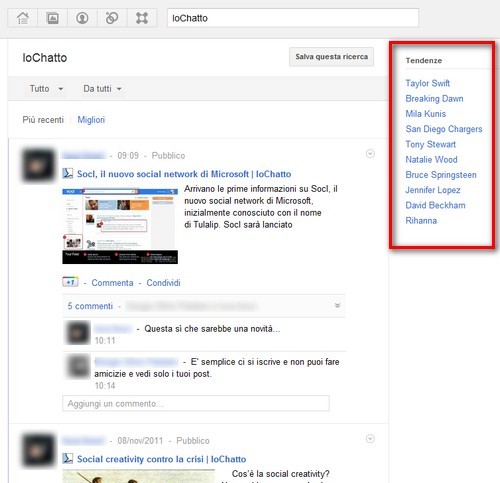Open the Games icon in toolbar
This screenshot has height=483, width=500.
pyautogui.click(x=142, y=18)
